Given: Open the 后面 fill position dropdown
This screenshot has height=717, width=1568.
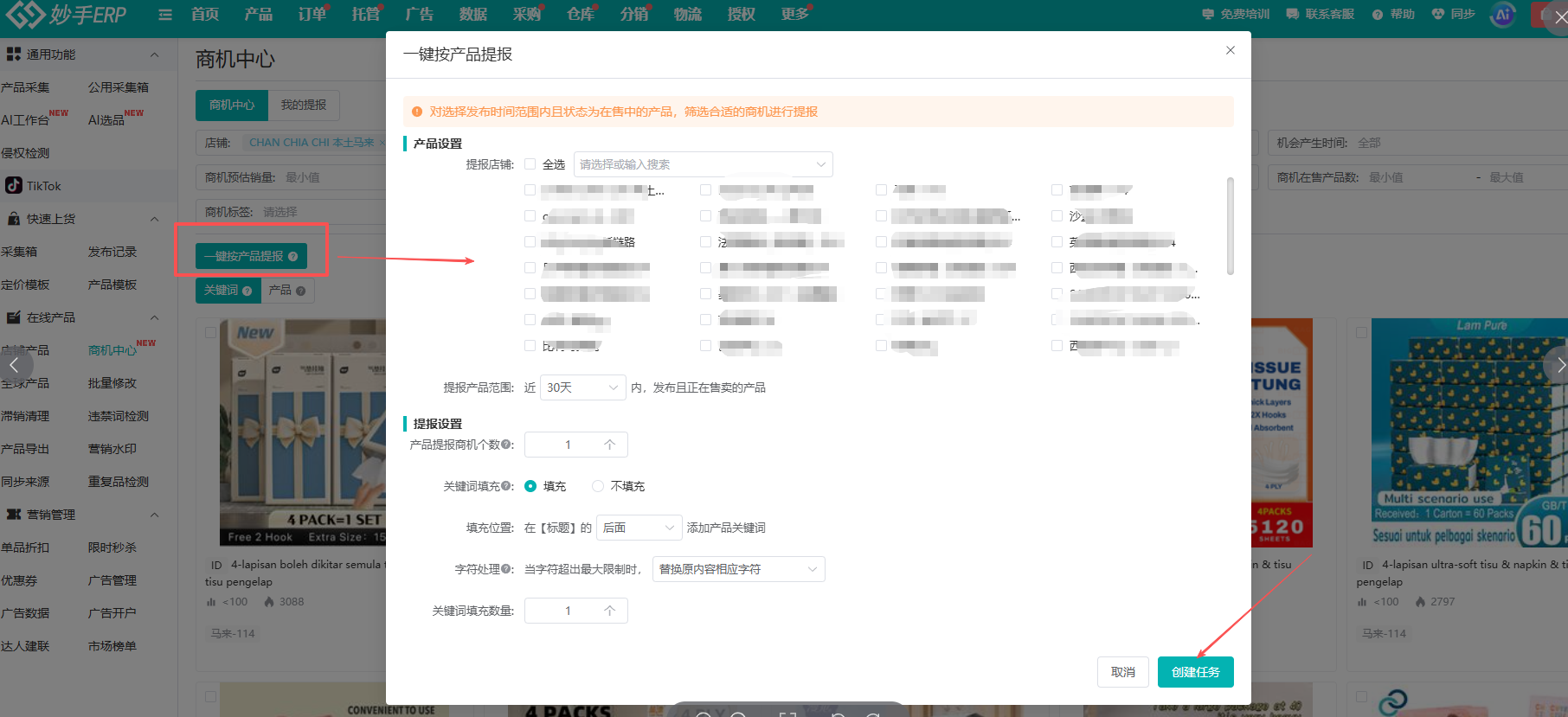Looking at the screenshot, I should coord(639,528).
